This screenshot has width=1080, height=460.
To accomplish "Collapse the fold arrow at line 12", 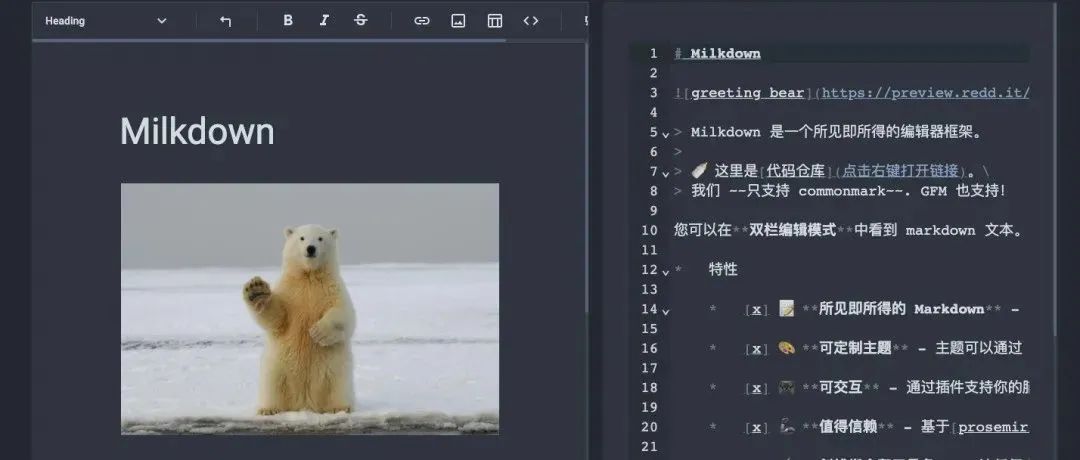I will coord(665,271).
